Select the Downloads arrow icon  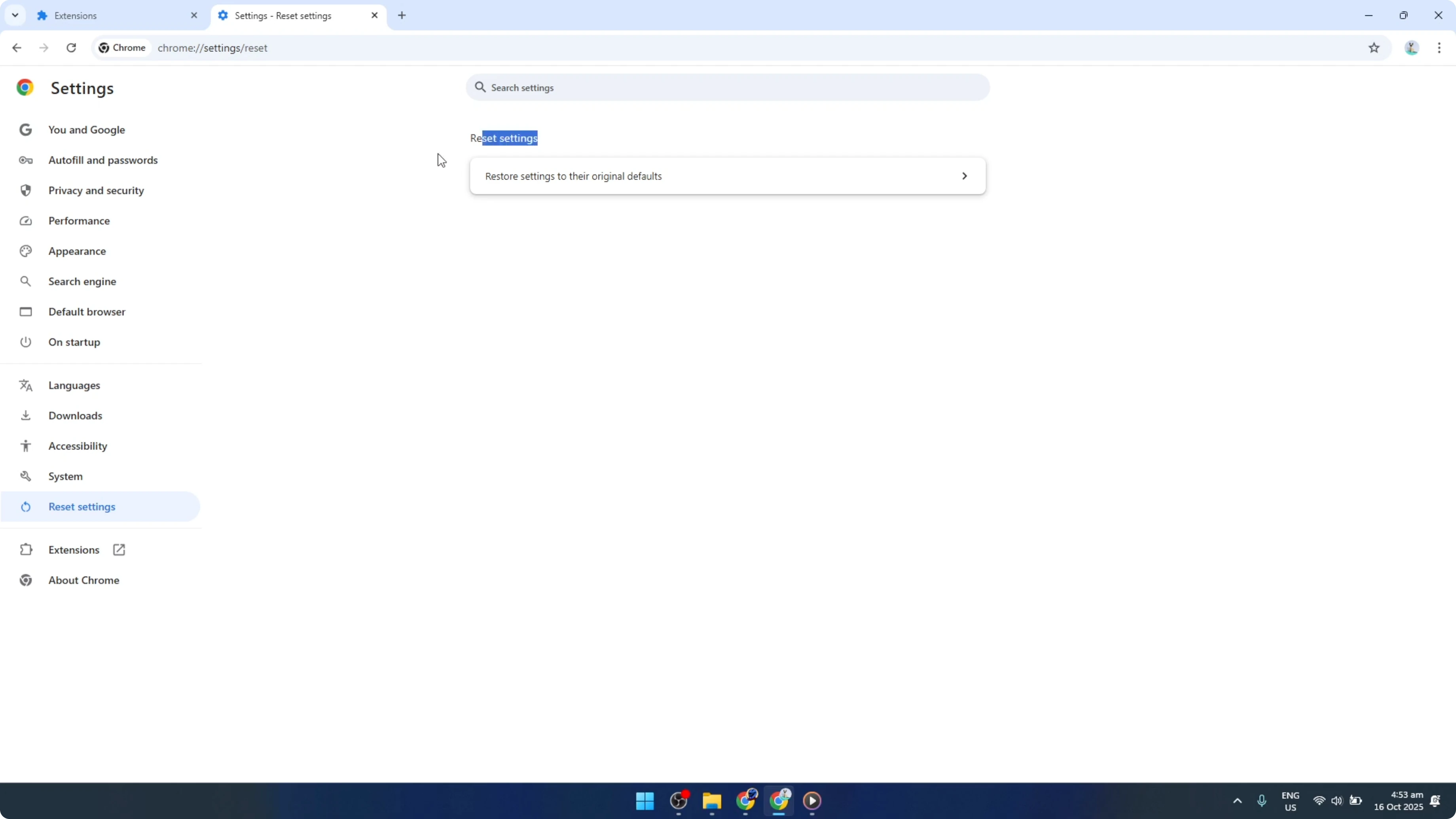click(x=25, y=415)
